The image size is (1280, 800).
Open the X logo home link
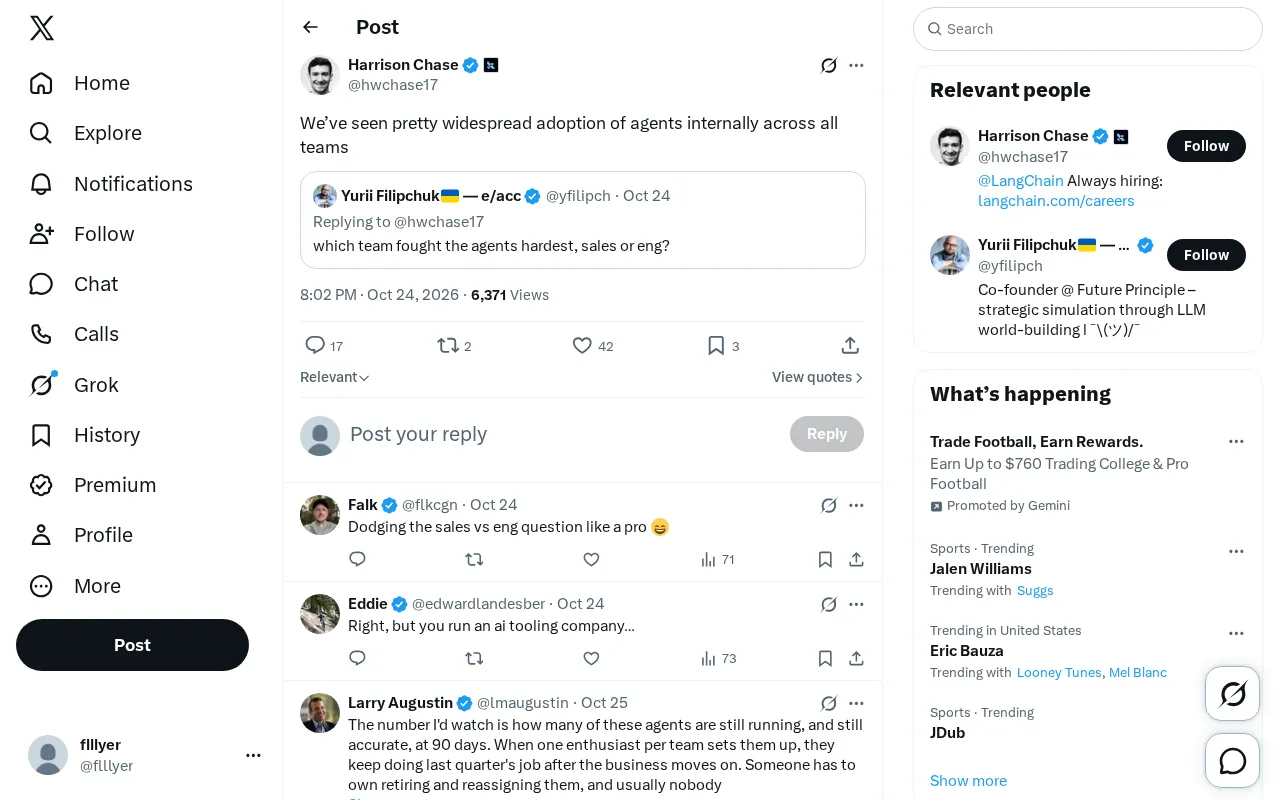42,28
